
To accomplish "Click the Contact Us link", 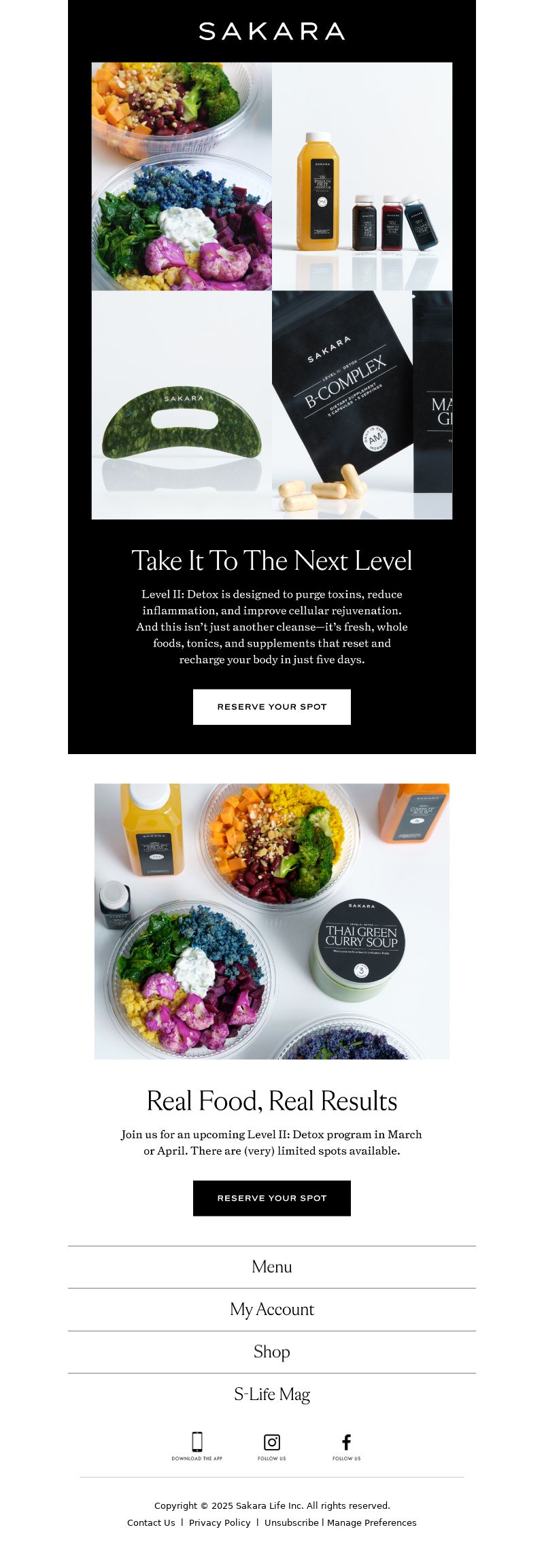I will point(151,1522).
